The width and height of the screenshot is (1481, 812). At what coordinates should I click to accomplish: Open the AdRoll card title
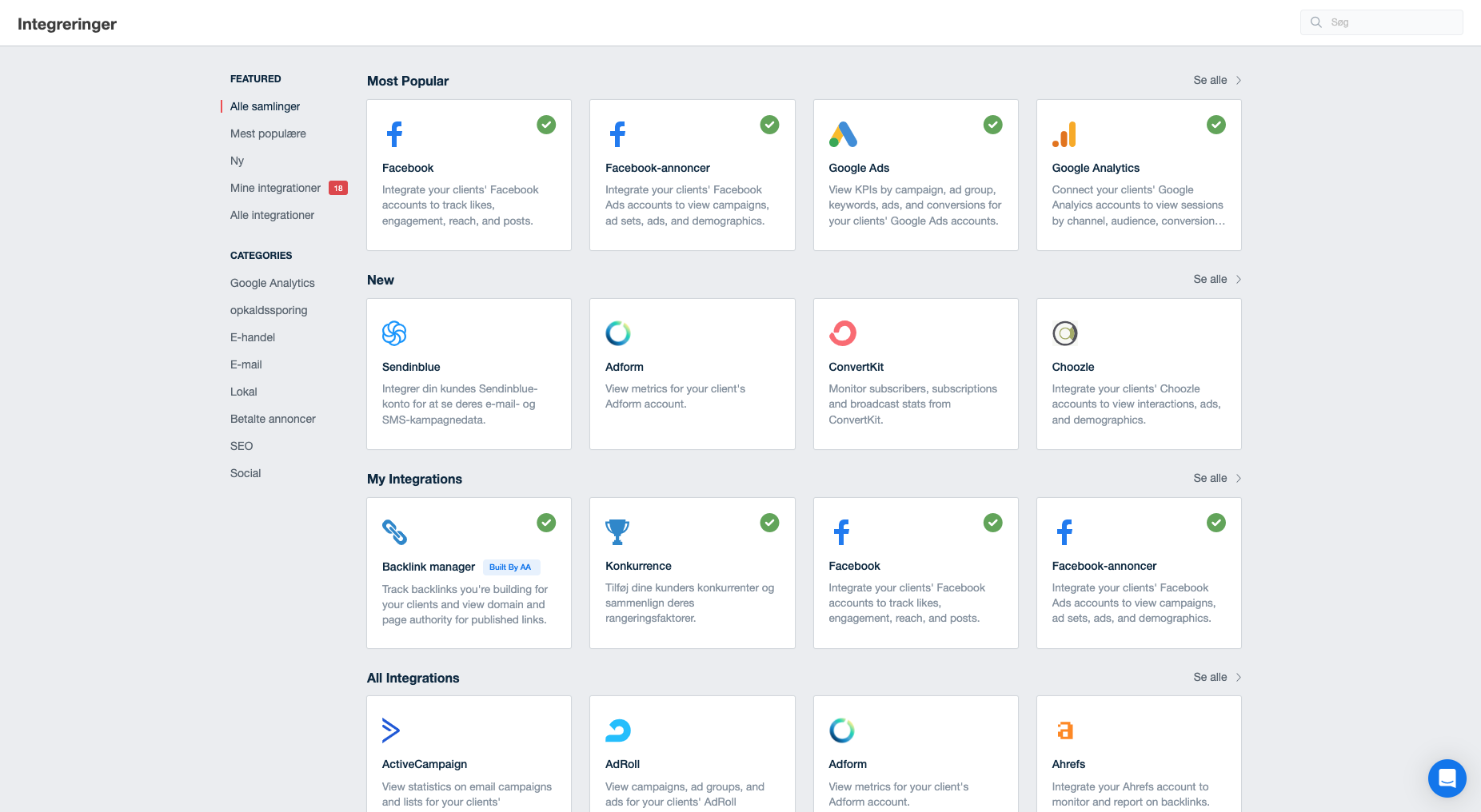pos(622,764)
